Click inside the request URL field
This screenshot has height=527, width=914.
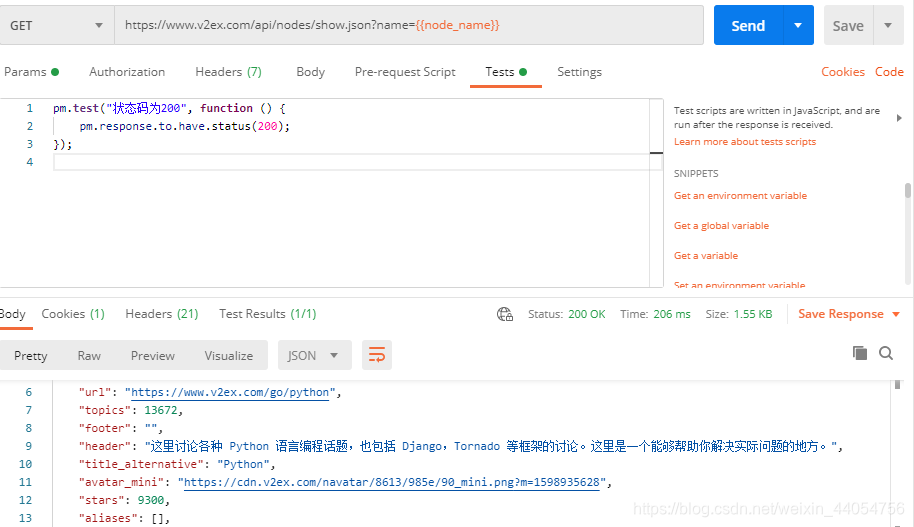pyautogui.click(x=409, y=25)
